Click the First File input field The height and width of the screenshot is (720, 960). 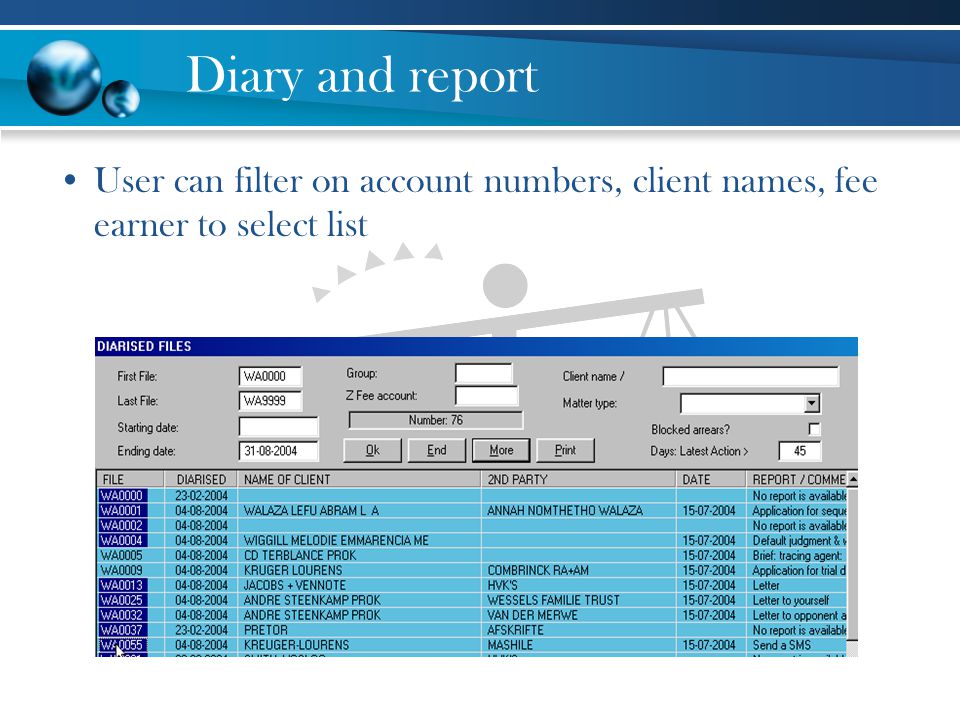pos(270,376)
